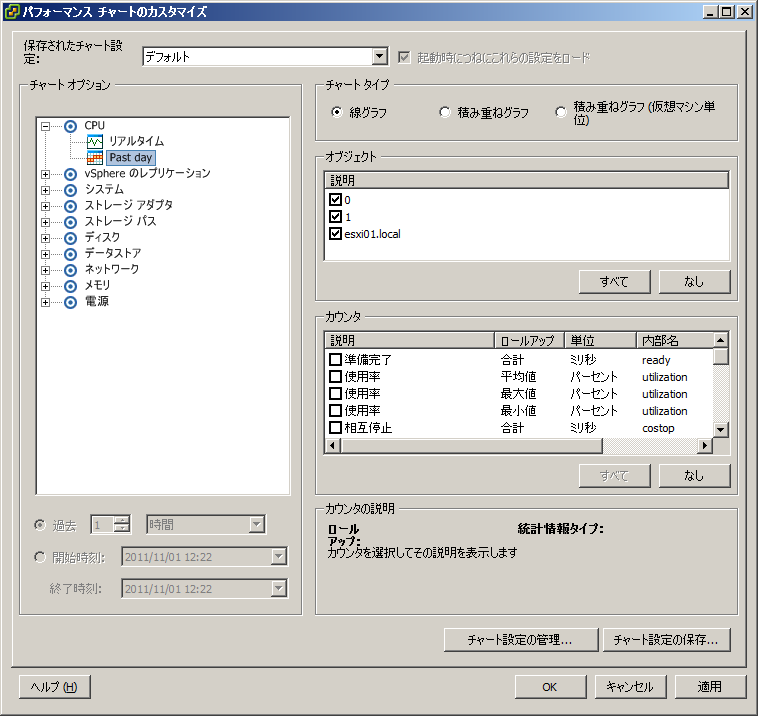
Task: Sort counters by 内部名 column header
Action: pyautogui.click(x=672, y=341)
